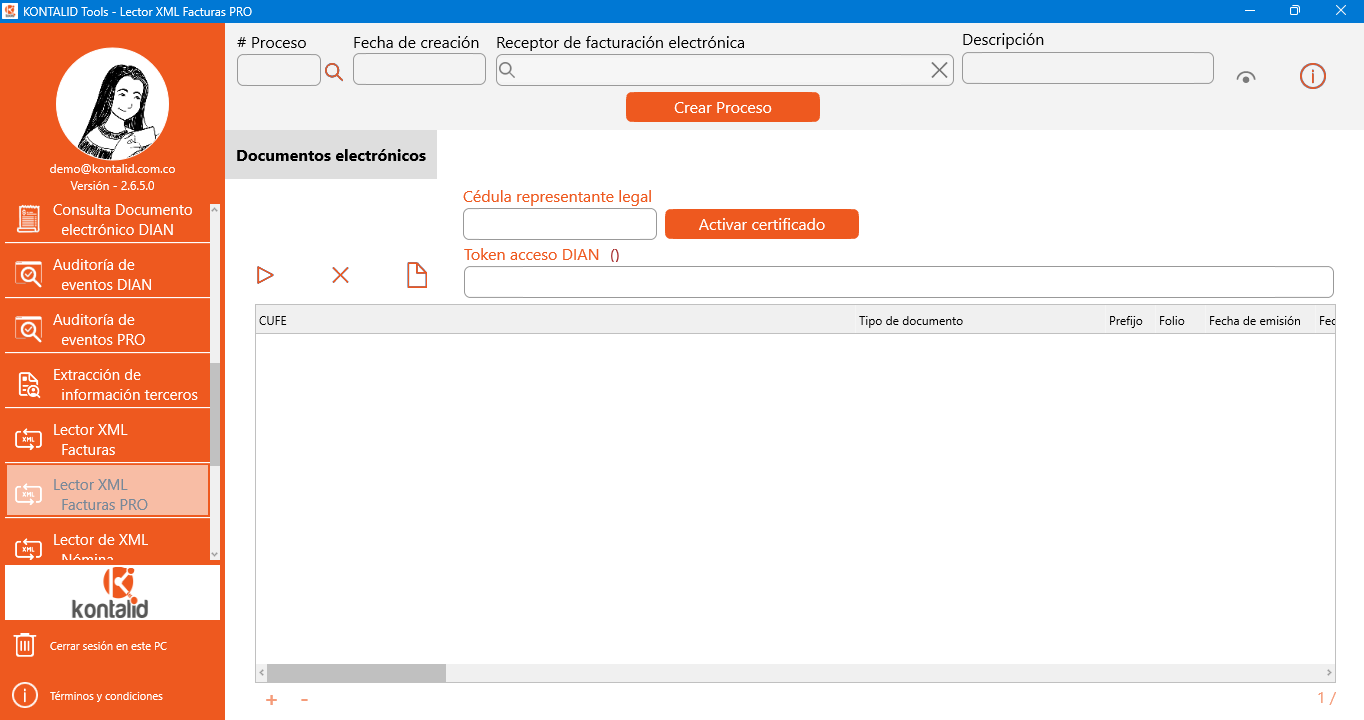The height and width of the screenshot is (720, 1364).
Task: Click Cerrar sesión en este PC
Action: (108, 646)
